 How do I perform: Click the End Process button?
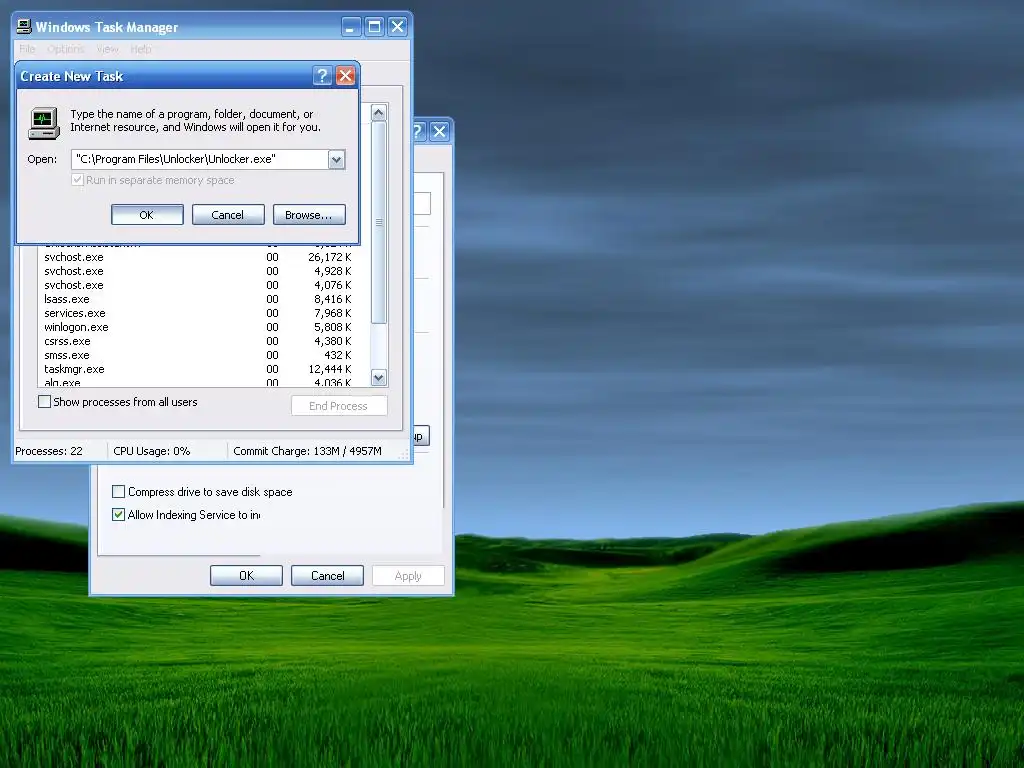339,406
